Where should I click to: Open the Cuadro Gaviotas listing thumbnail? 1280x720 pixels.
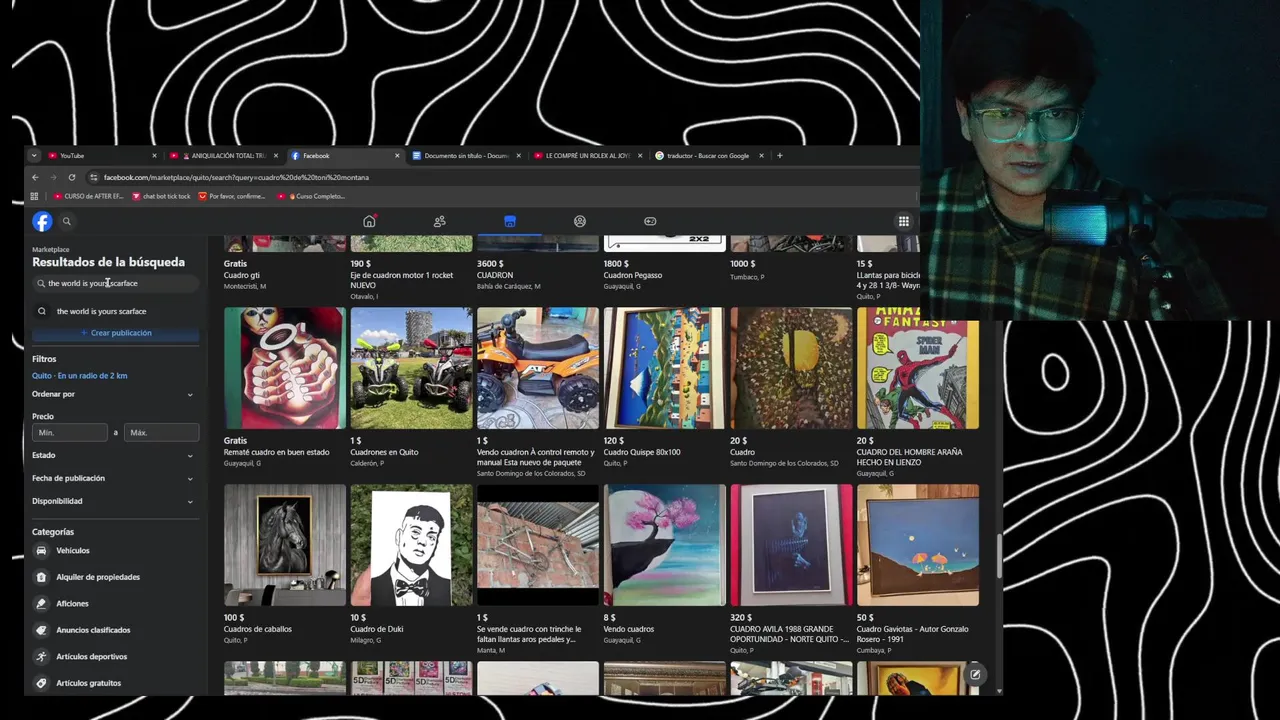pos(918,545)
